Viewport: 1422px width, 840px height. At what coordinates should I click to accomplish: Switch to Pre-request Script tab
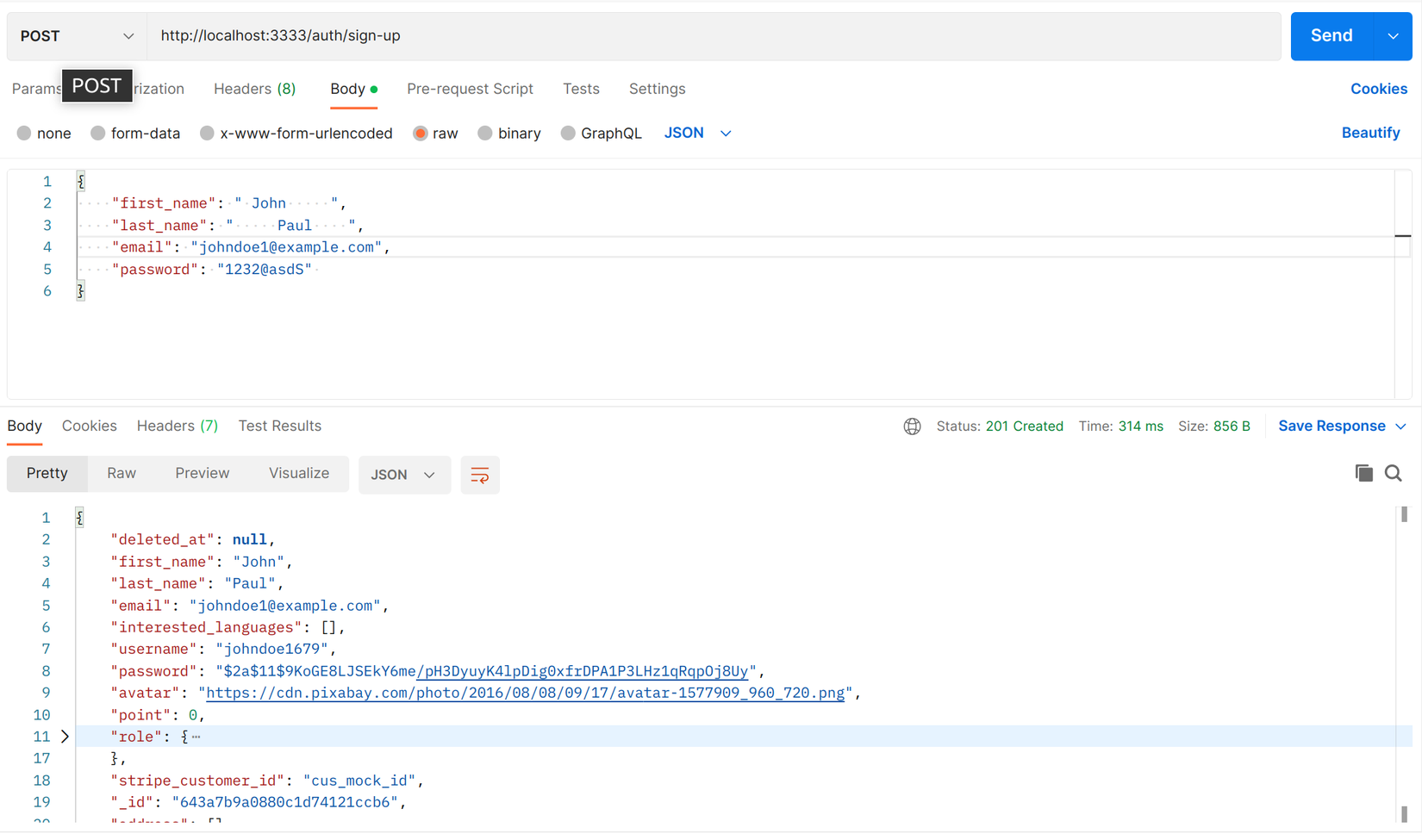point(470,89)
